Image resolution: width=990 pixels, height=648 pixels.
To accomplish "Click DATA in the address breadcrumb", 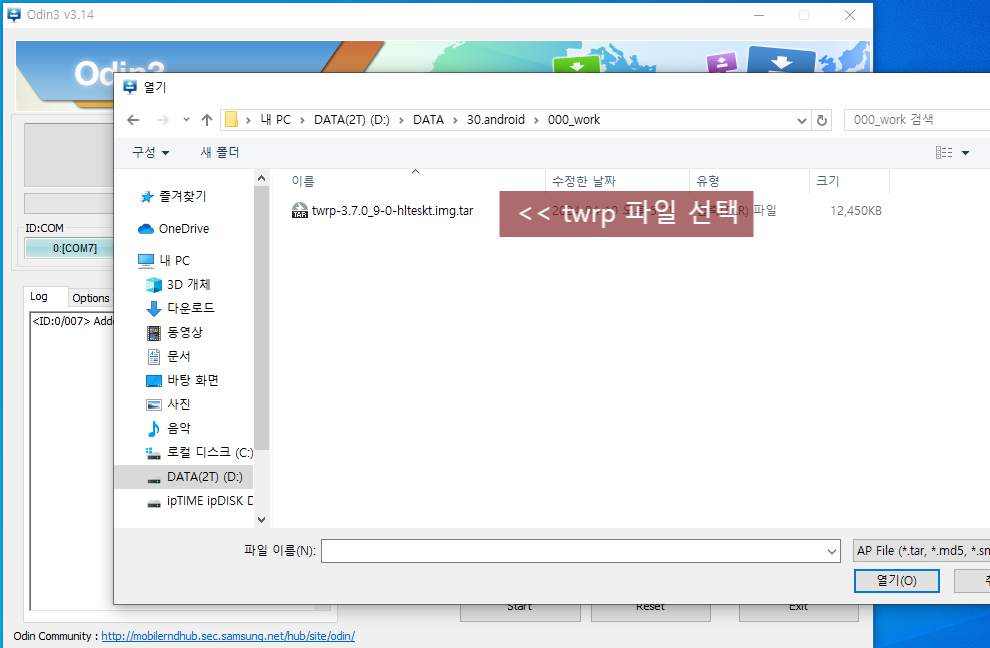I will [428, 120].
